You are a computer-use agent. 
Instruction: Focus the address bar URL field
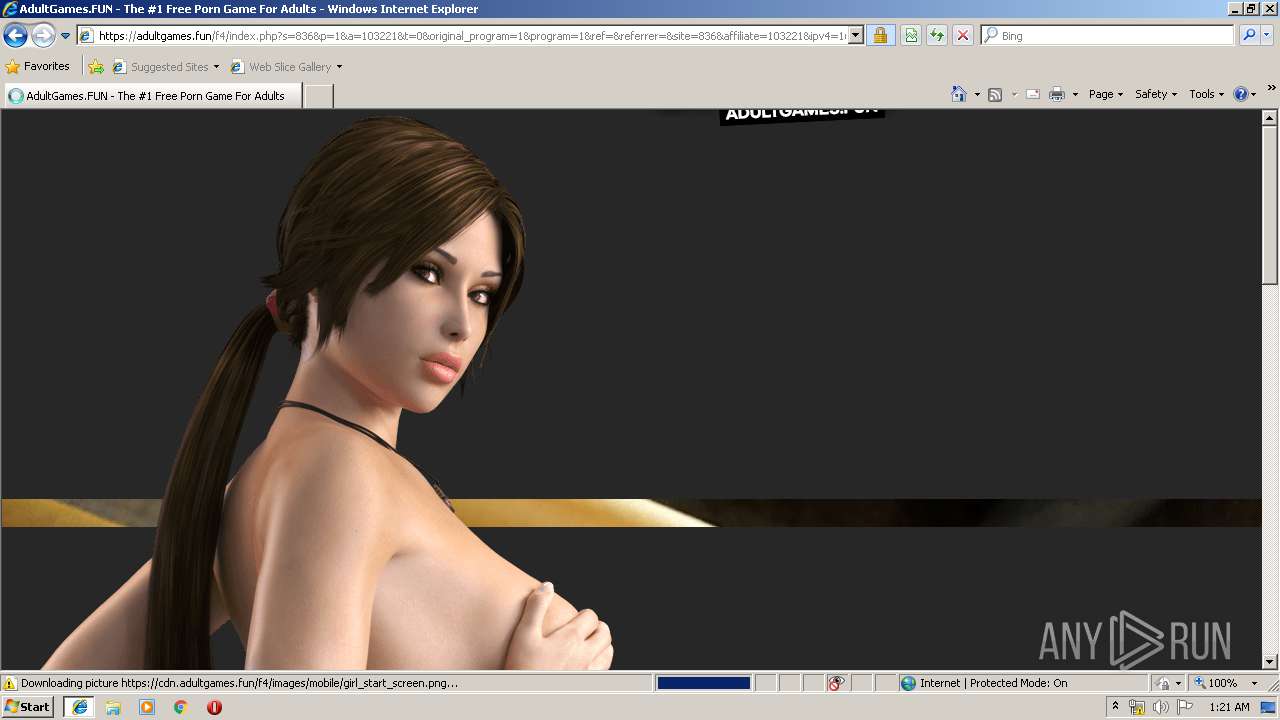(x=472, y=36)
